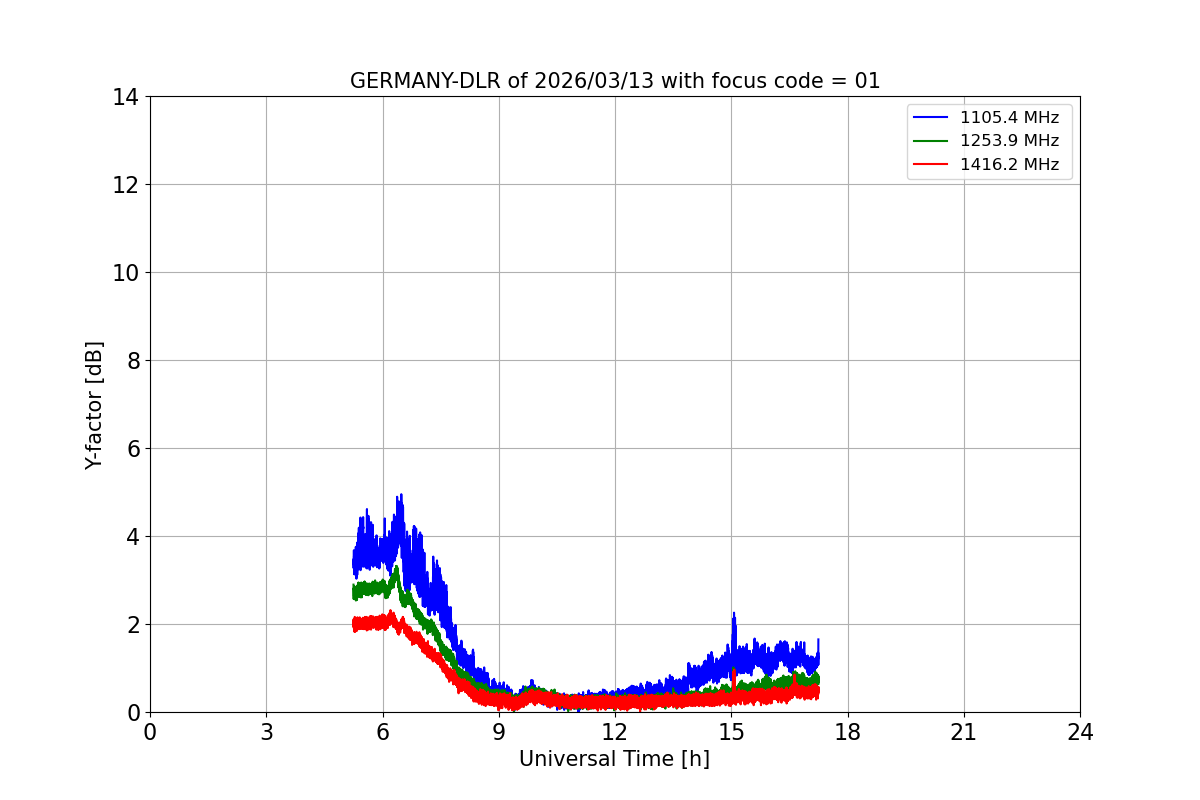The height and width of the screenshot is (800, 1200).
Task: Click the y-axis tick label 14
Action: click(x=125, y=97)
